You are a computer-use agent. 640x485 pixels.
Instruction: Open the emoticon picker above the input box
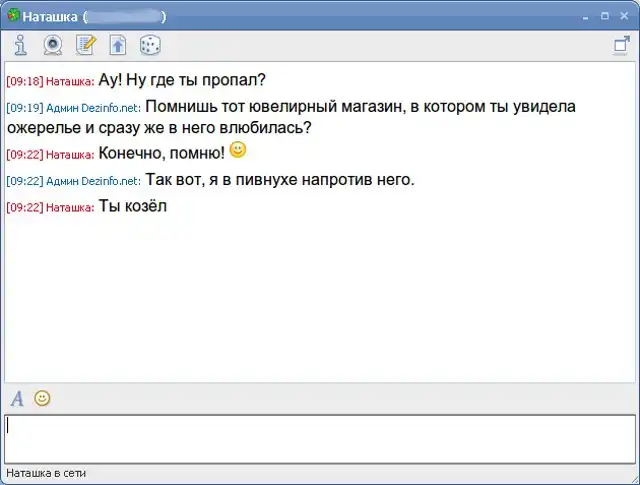(x=42, y=398)
